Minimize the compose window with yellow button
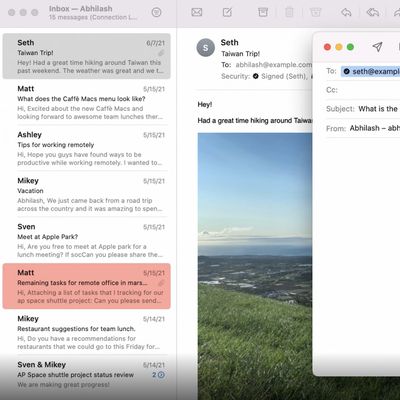Image resolution: width=400 pixels, height=400 pixels. [339, 47]
